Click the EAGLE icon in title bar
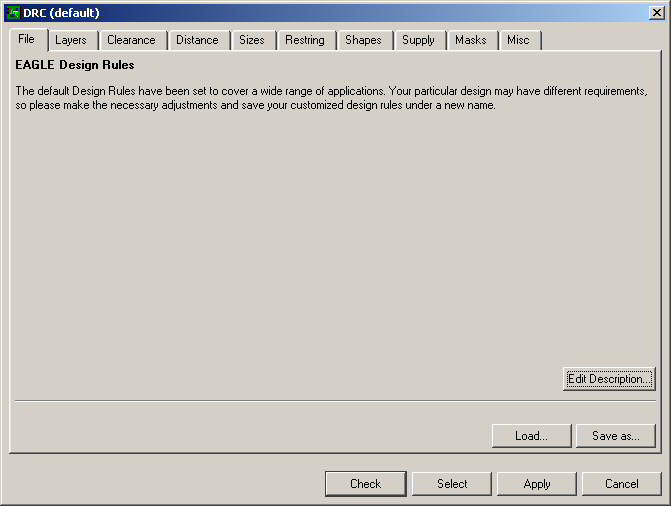 (x=13, y=13)
